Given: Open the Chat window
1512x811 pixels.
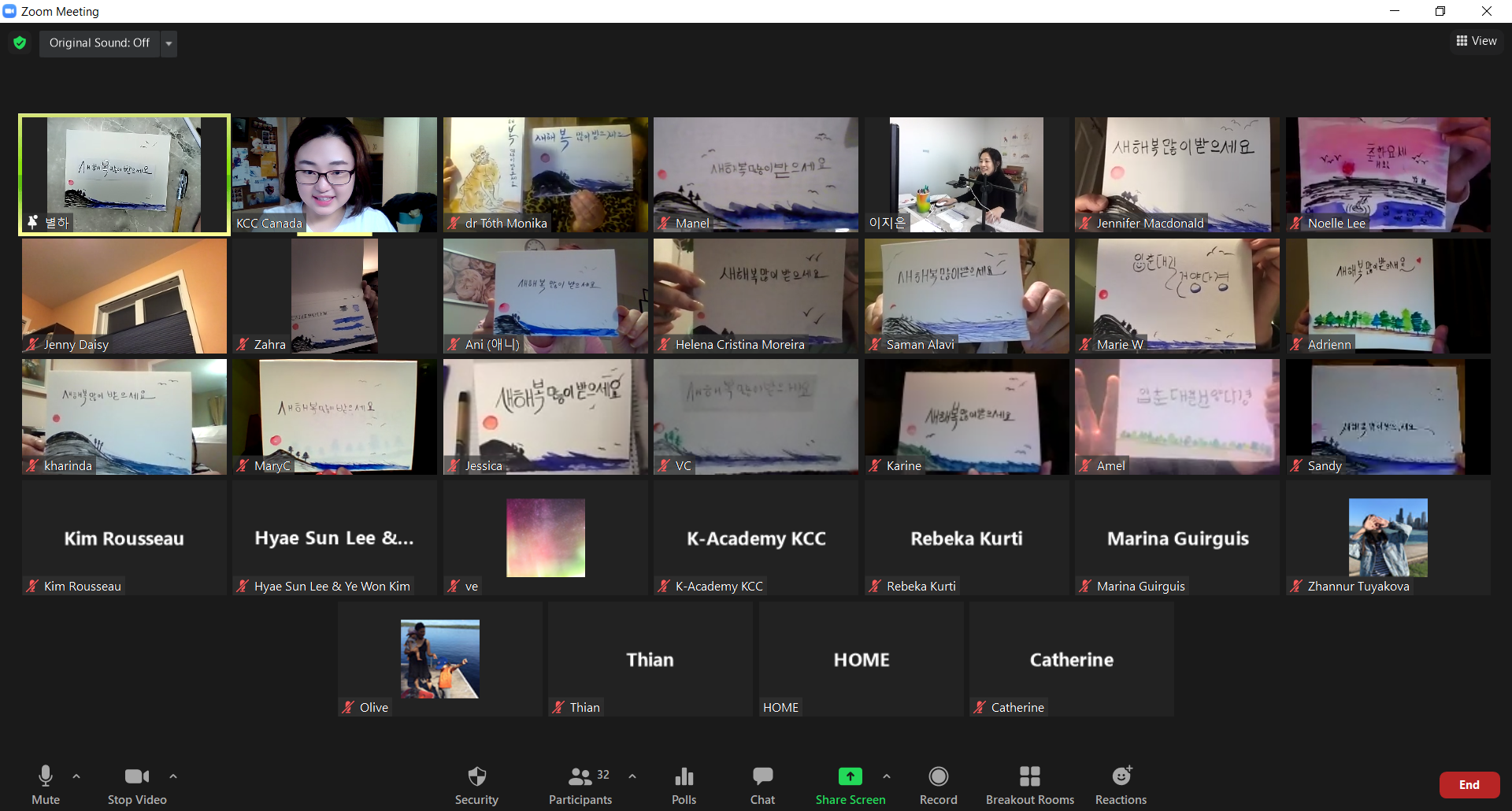Looking at the screenshot, I should (x=762, y=785).
